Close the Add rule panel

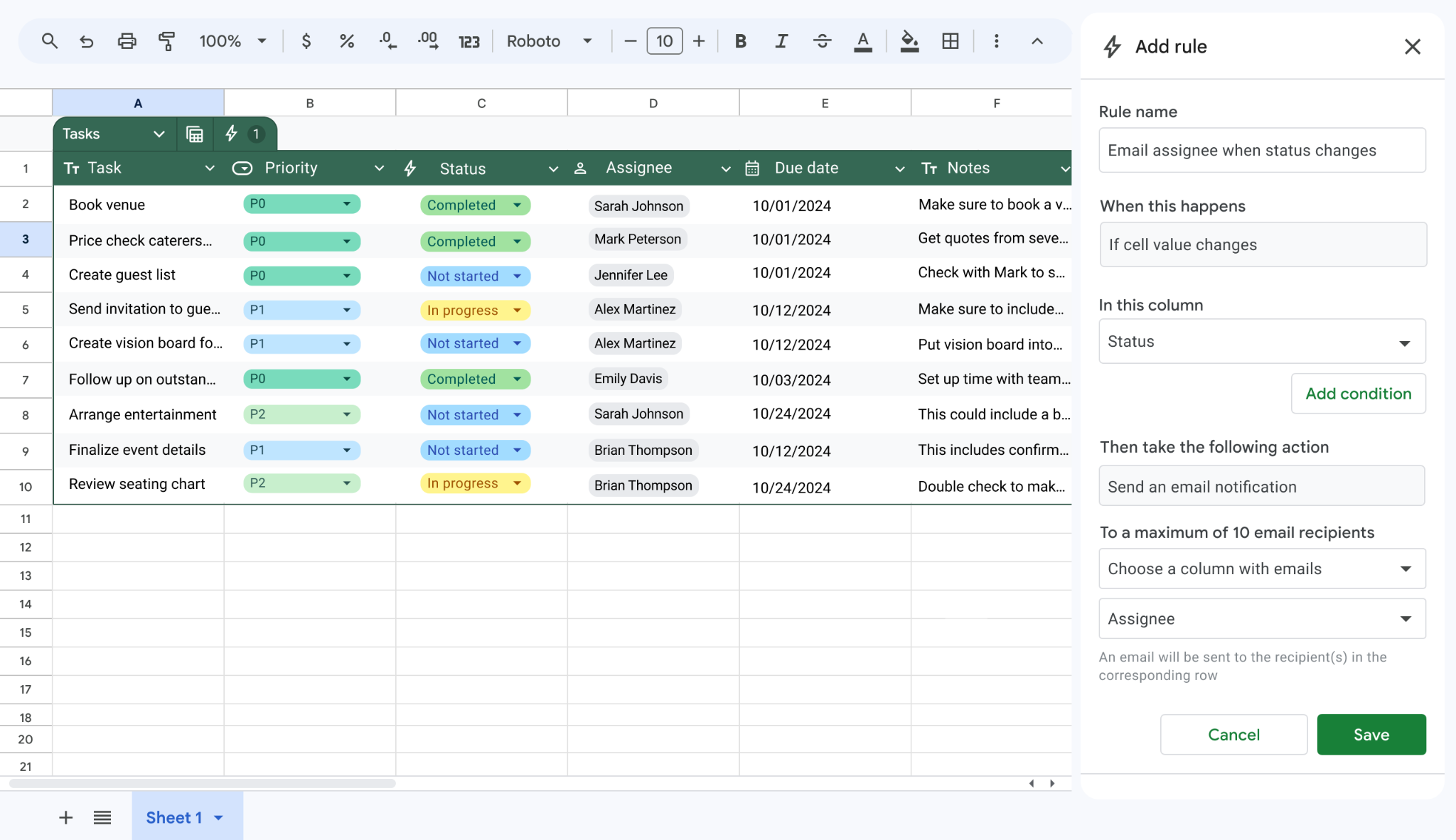coord(1412,47)
